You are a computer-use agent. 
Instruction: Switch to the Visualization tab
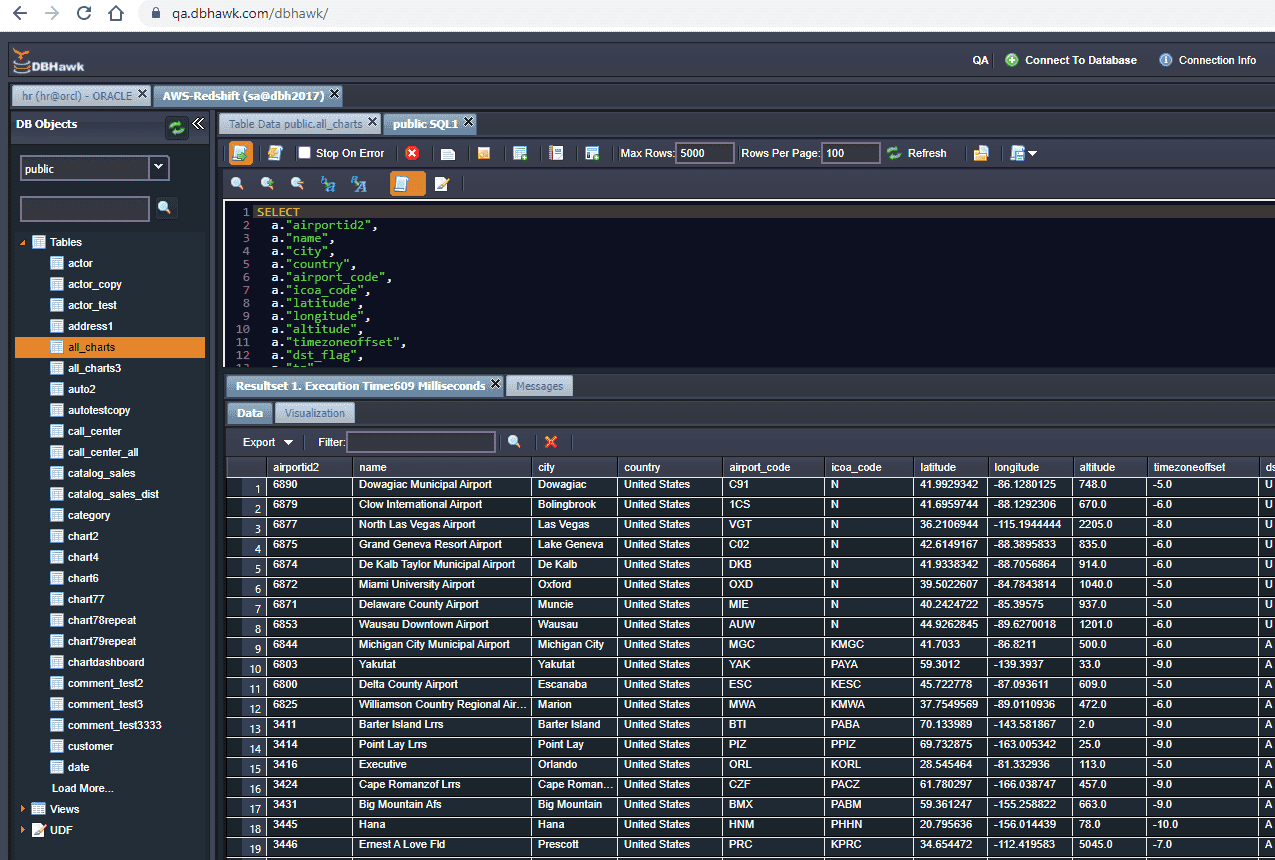314,413
